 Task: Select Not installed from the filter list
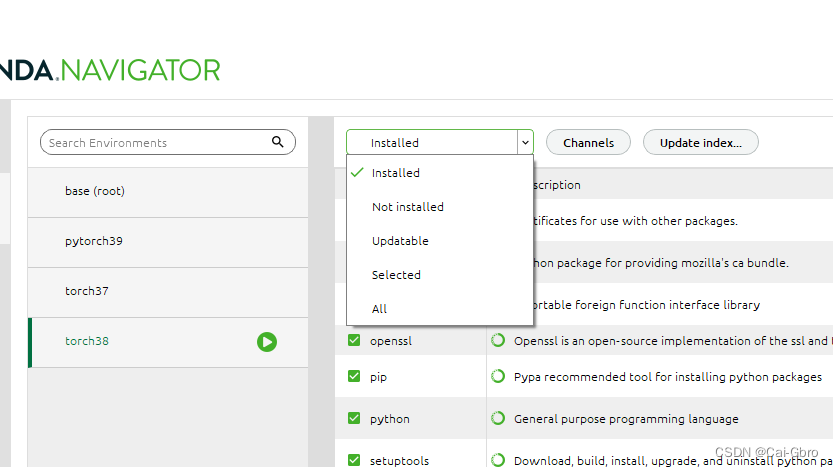[x=440, y=207]
